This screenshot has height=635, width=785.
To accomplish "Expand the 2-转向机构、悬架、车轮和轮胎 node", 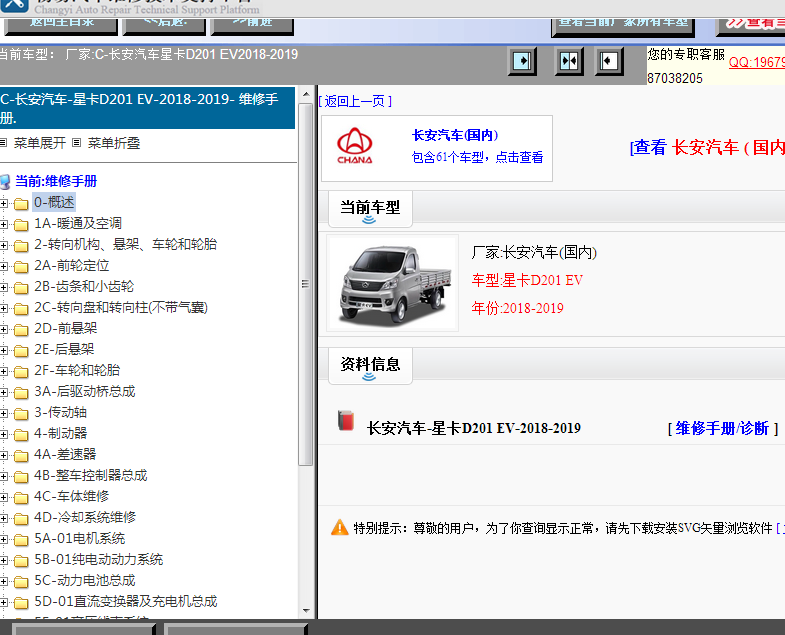I will (4, 245).
